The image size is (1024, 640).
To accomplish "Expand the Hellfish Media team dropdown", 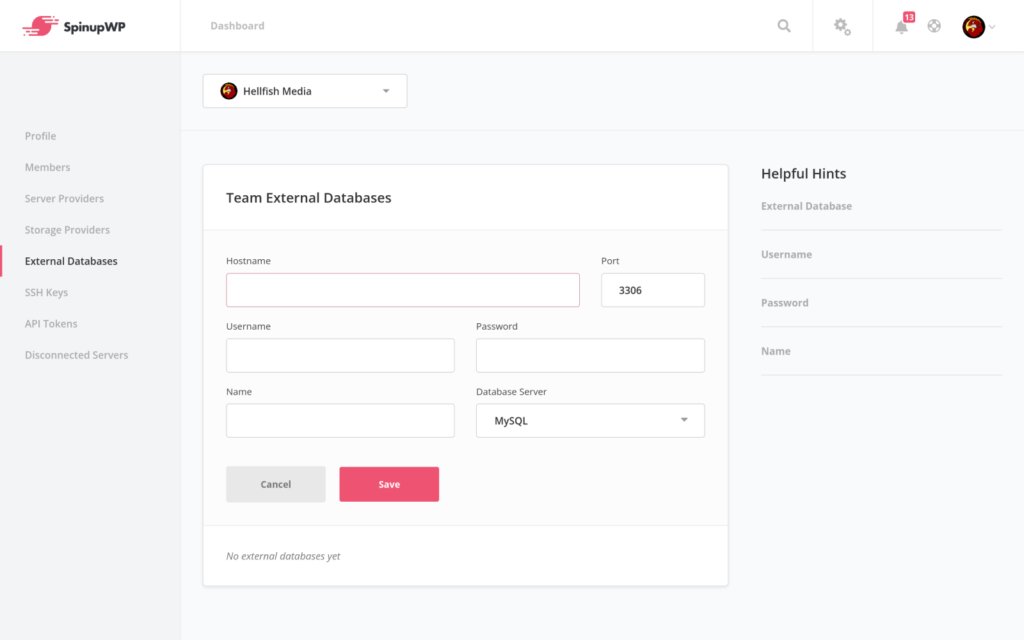I will [385, 91].
